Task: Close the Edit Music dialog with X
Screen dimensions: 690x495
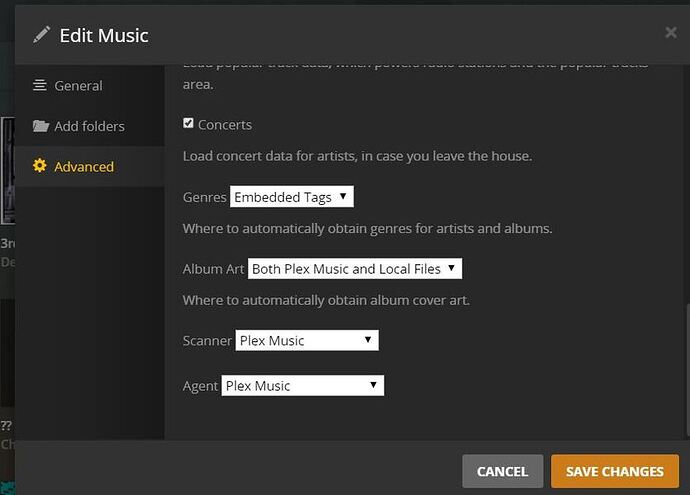Action: point(670,33)
